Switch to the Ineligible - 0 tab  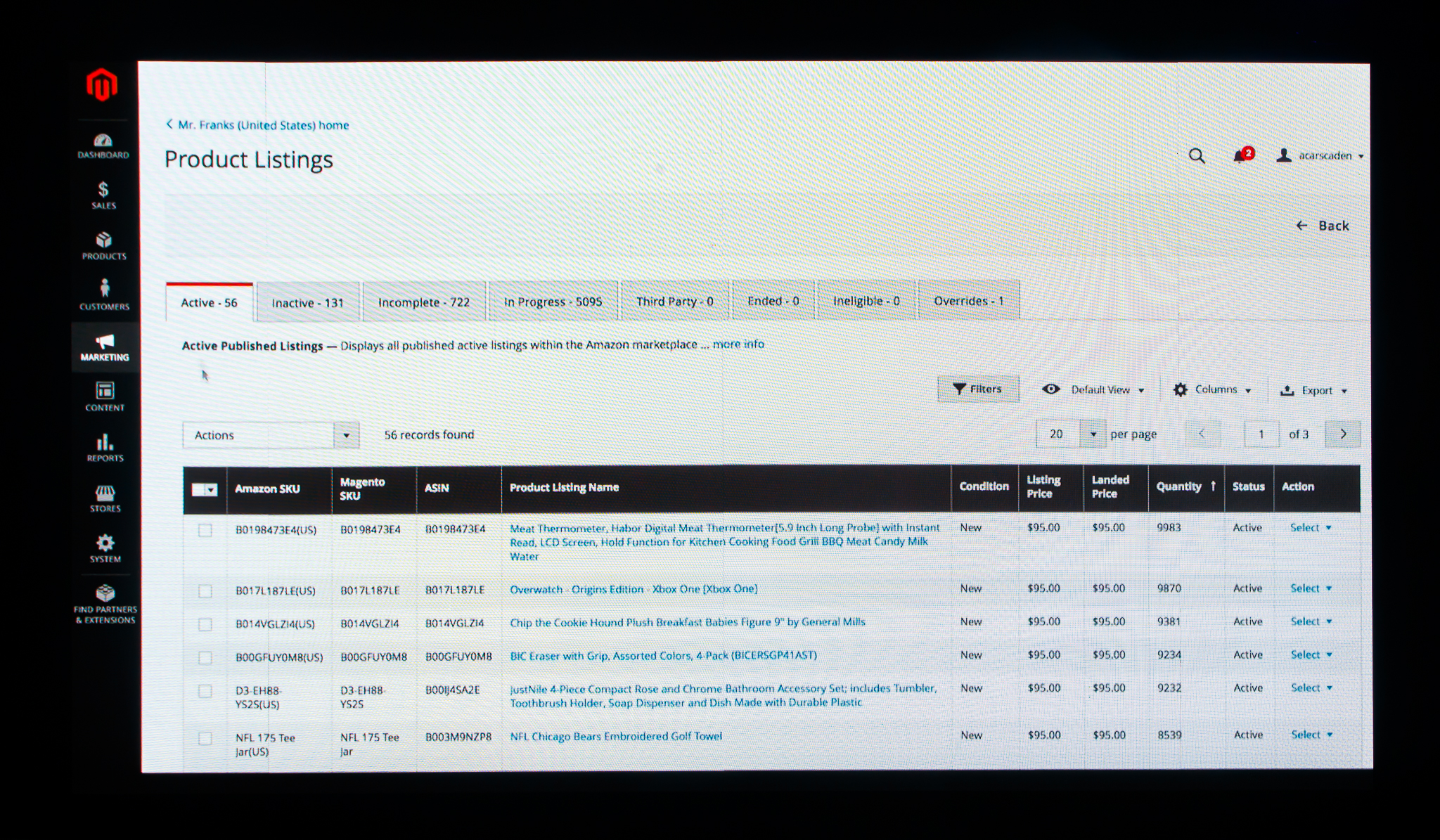(x=866, y=301)
